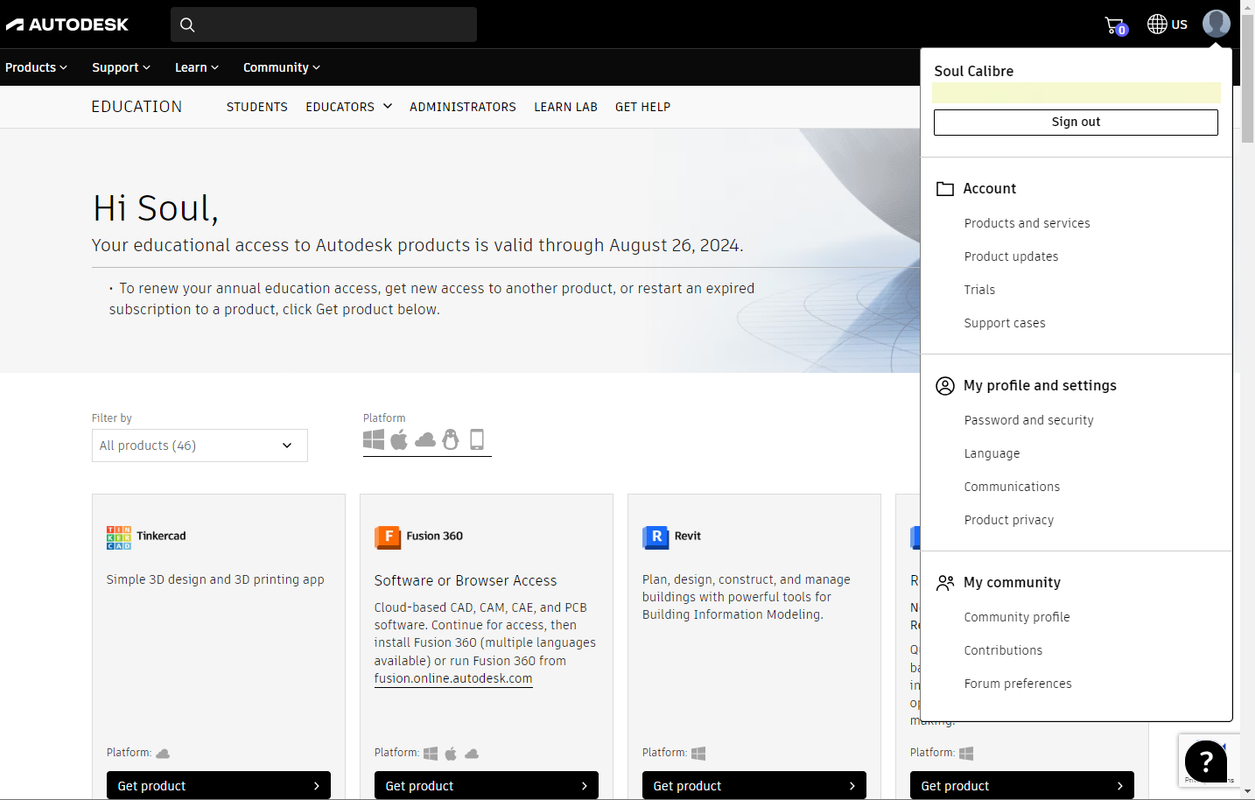This screenshot has height=800, width=1255.
Task: Open Forum preferences
Action: [1018, 684]
